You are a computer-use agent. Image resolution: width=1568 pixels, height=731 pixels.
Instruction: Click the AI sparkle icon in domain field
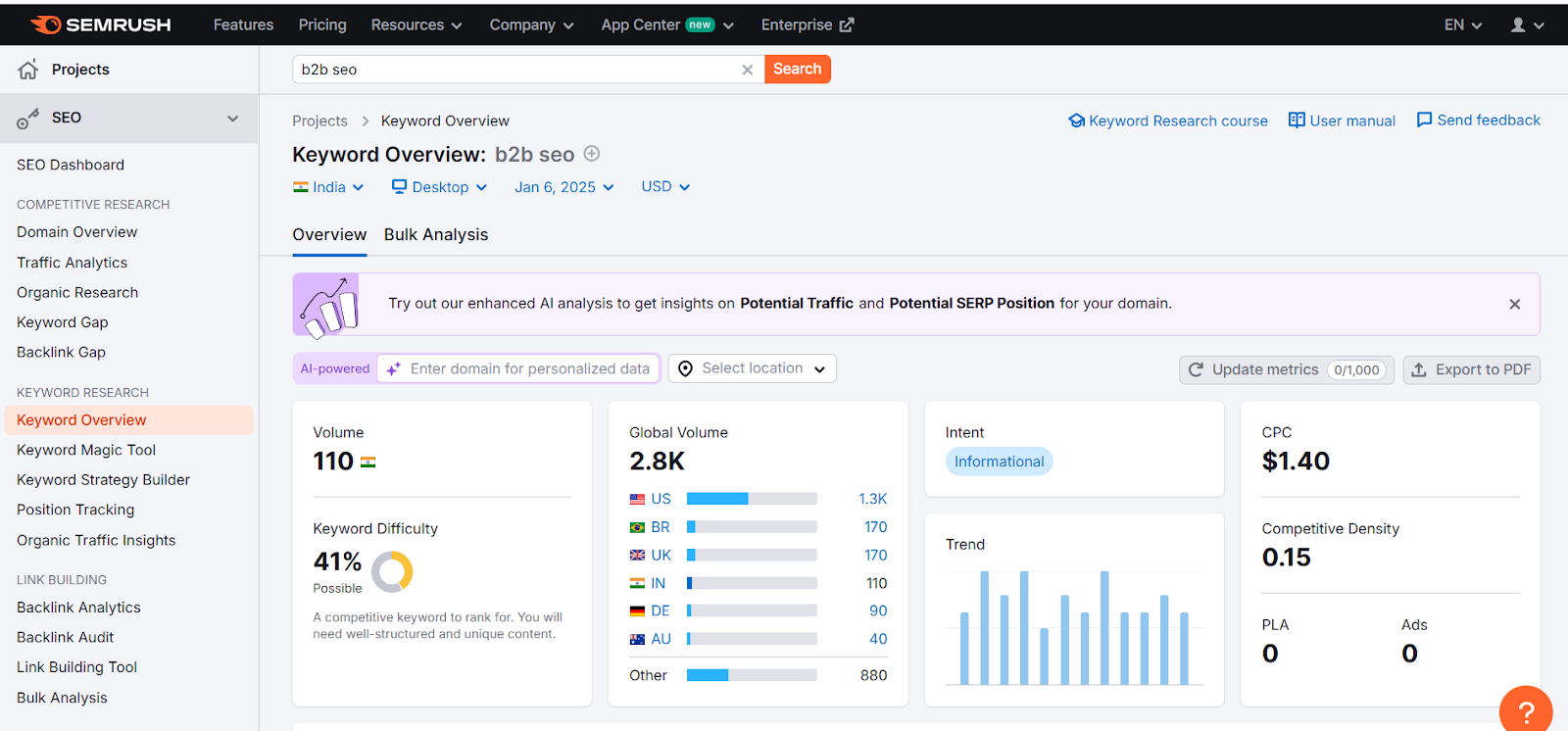pyautogui.click(x=393, y=369)
